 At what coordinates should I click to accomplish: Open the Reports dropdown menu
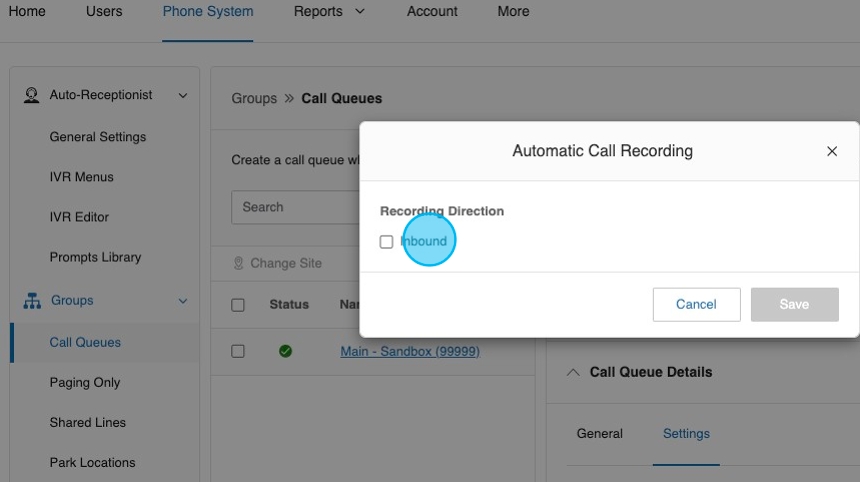click(329, 12)
